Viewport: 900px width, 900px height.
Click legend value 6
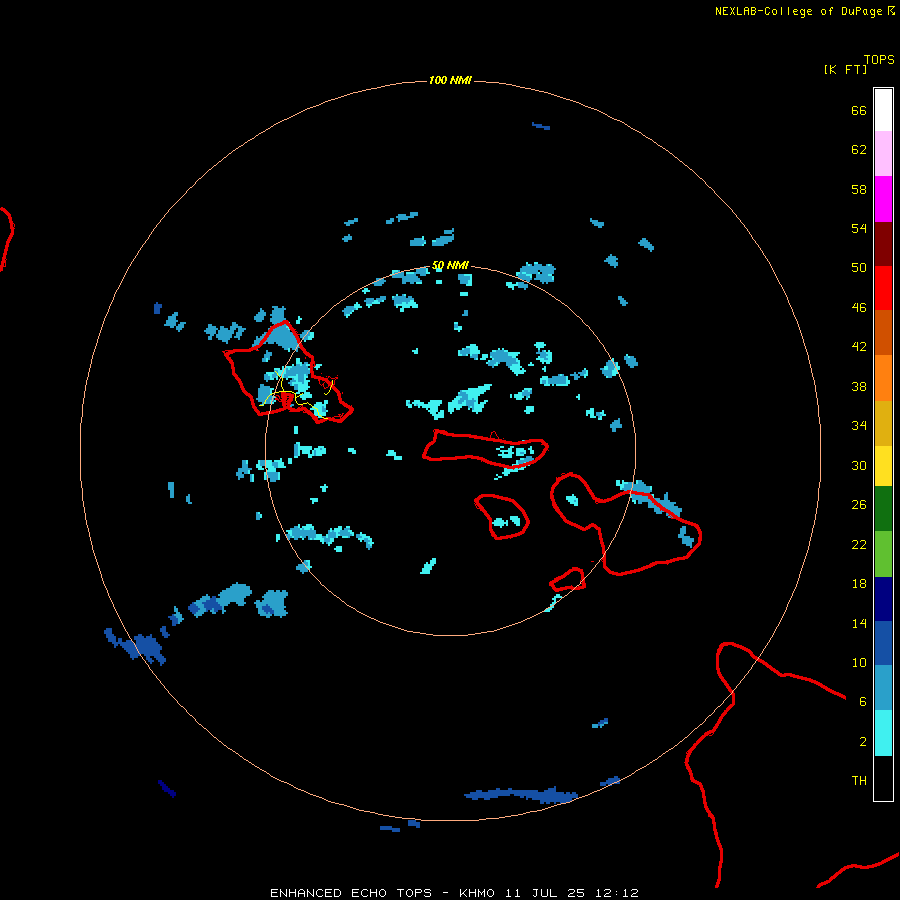863,702
